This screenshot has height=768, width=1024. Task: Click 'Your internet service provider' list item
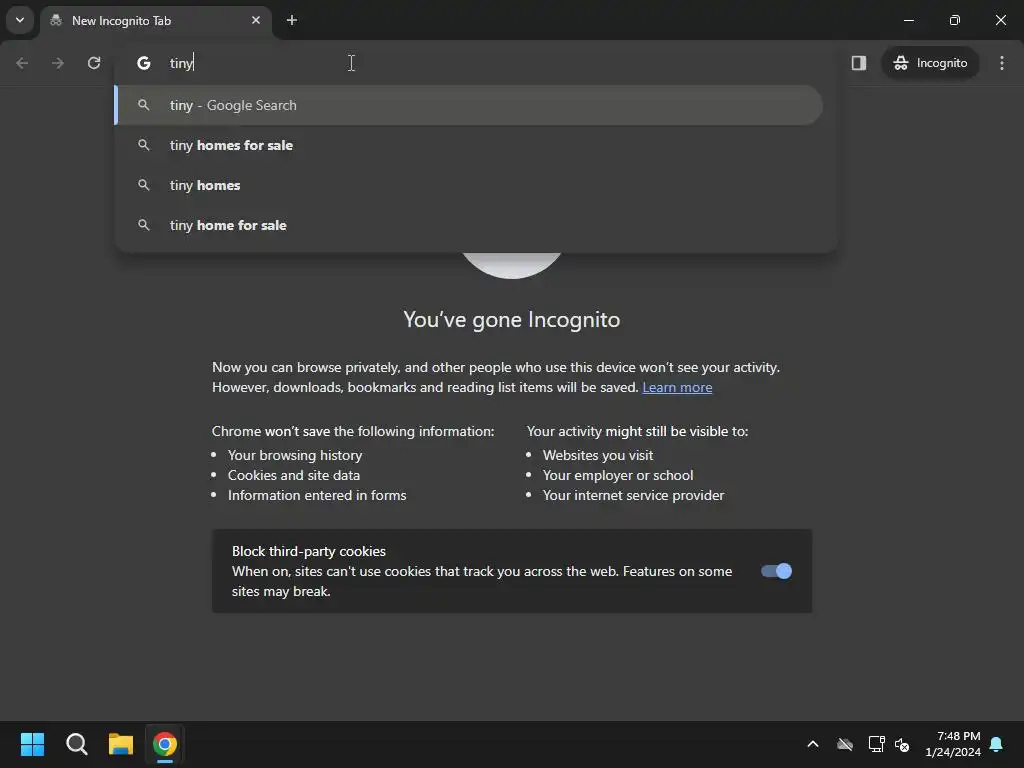click(x=633, y=495)
